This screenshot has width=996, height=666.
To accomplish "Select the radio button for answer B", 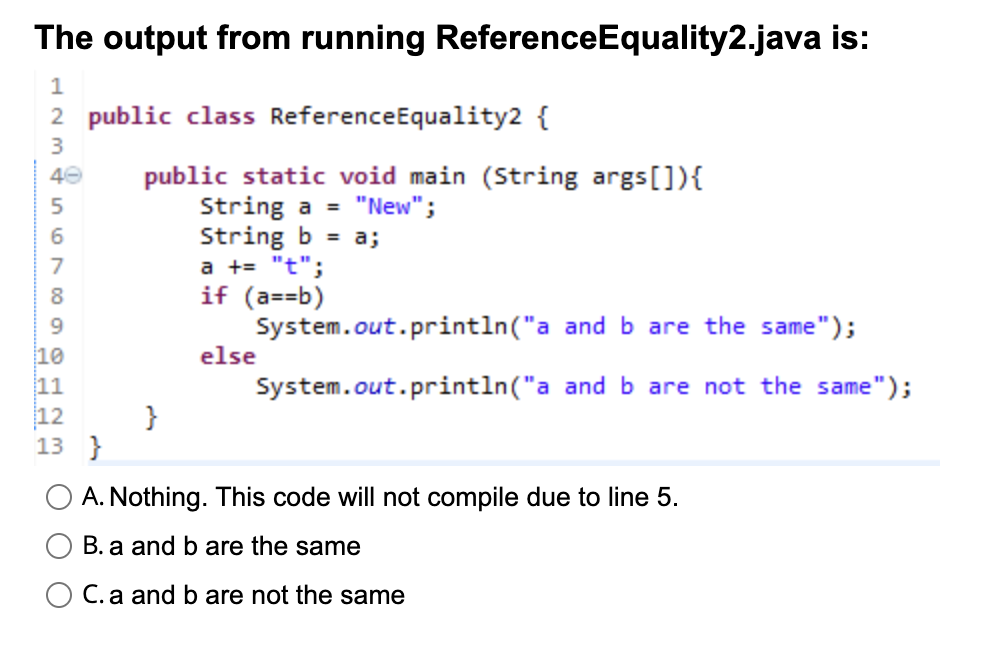I will (59, 546).
